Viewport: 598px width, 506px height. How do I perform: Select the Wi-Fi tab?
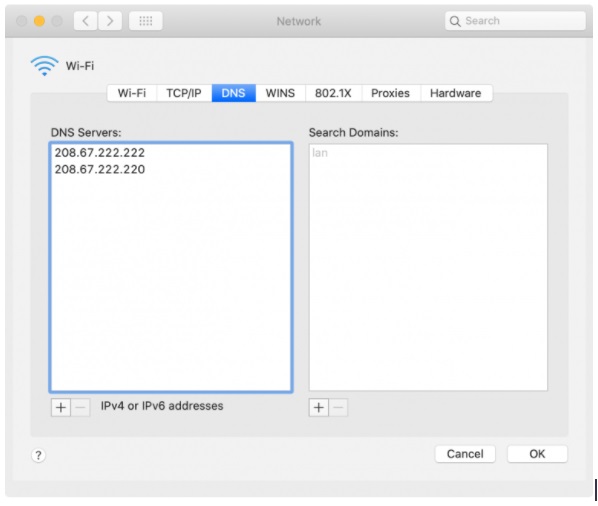click(132, 93)
